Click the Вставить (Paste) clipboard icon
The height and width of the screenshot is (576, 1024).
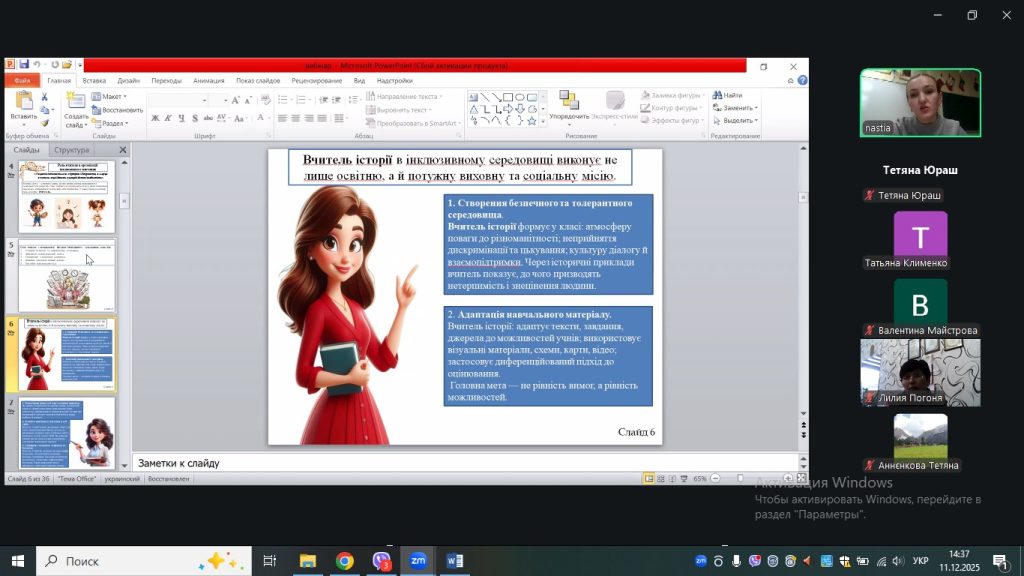tap(23, 102)
